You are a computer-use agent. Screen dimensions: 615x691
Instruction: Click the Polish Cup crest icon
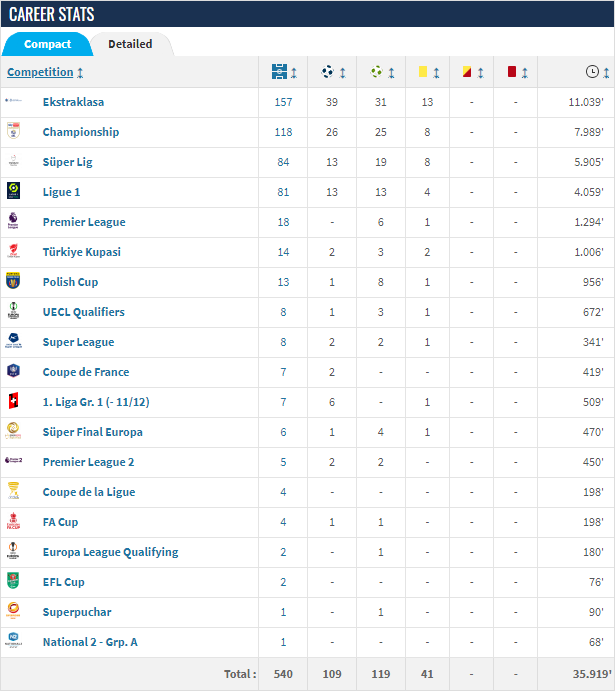coord(13,281)
